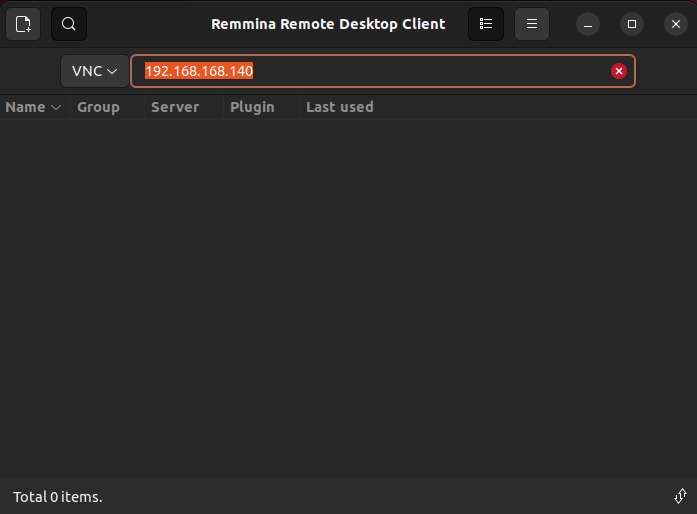Sort connections by Group column
The height and width of the screenshot is (514, 697).
pyautogui.click(x=98, y=107)
